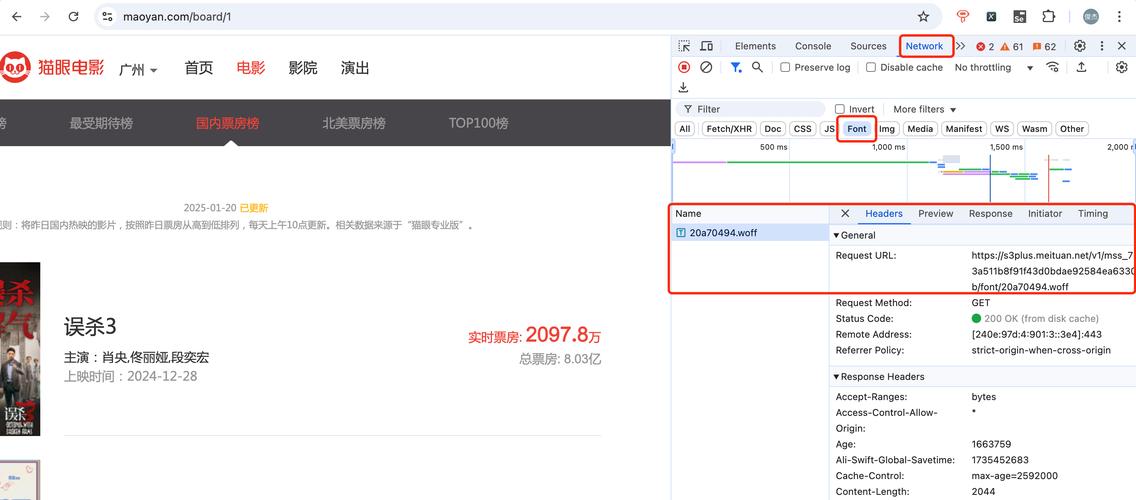Screen dimensions: 1136x500
Task: Bookmark this page with the star icon
Action: click(x=923, y=16)
